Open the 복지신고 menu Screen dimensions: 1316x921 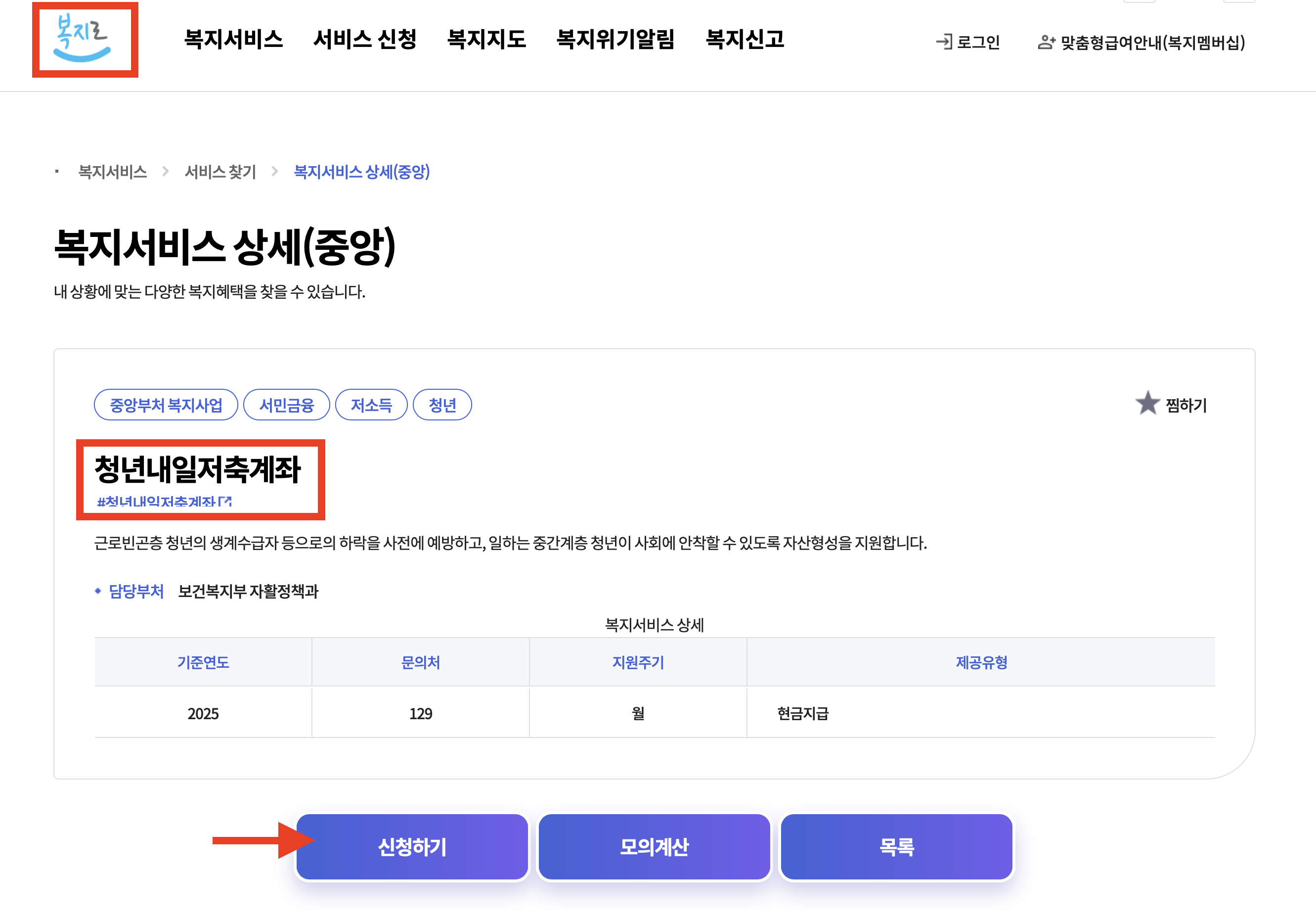pyautogui.click(x=744, y=39)
